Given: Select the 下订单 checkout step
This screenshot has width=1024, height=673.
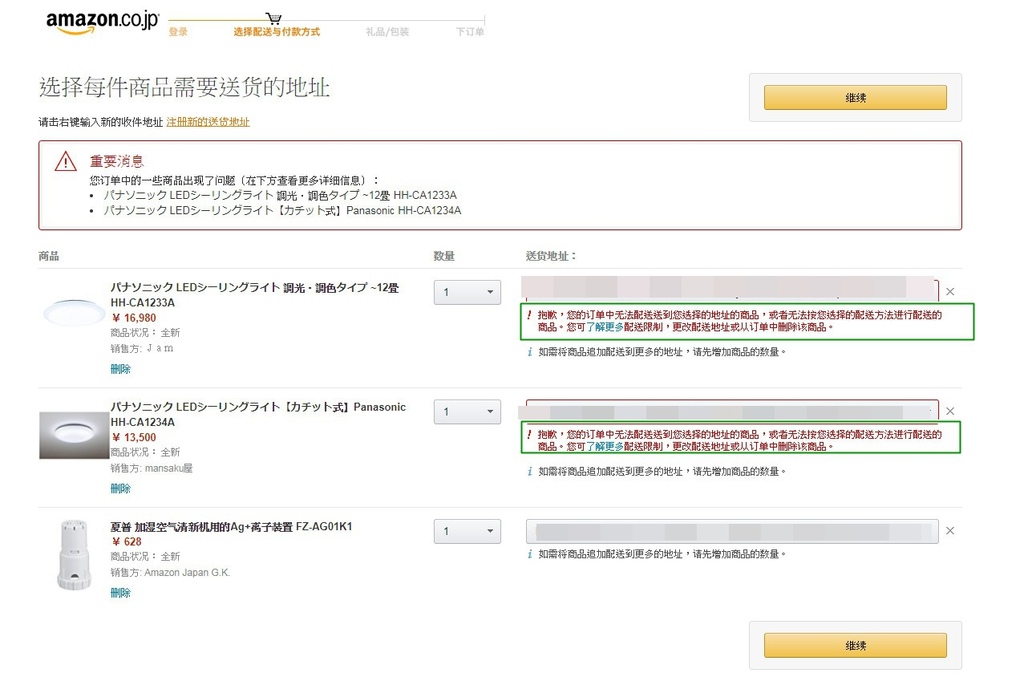Looking at the screenshot, I should coord(470,32).
